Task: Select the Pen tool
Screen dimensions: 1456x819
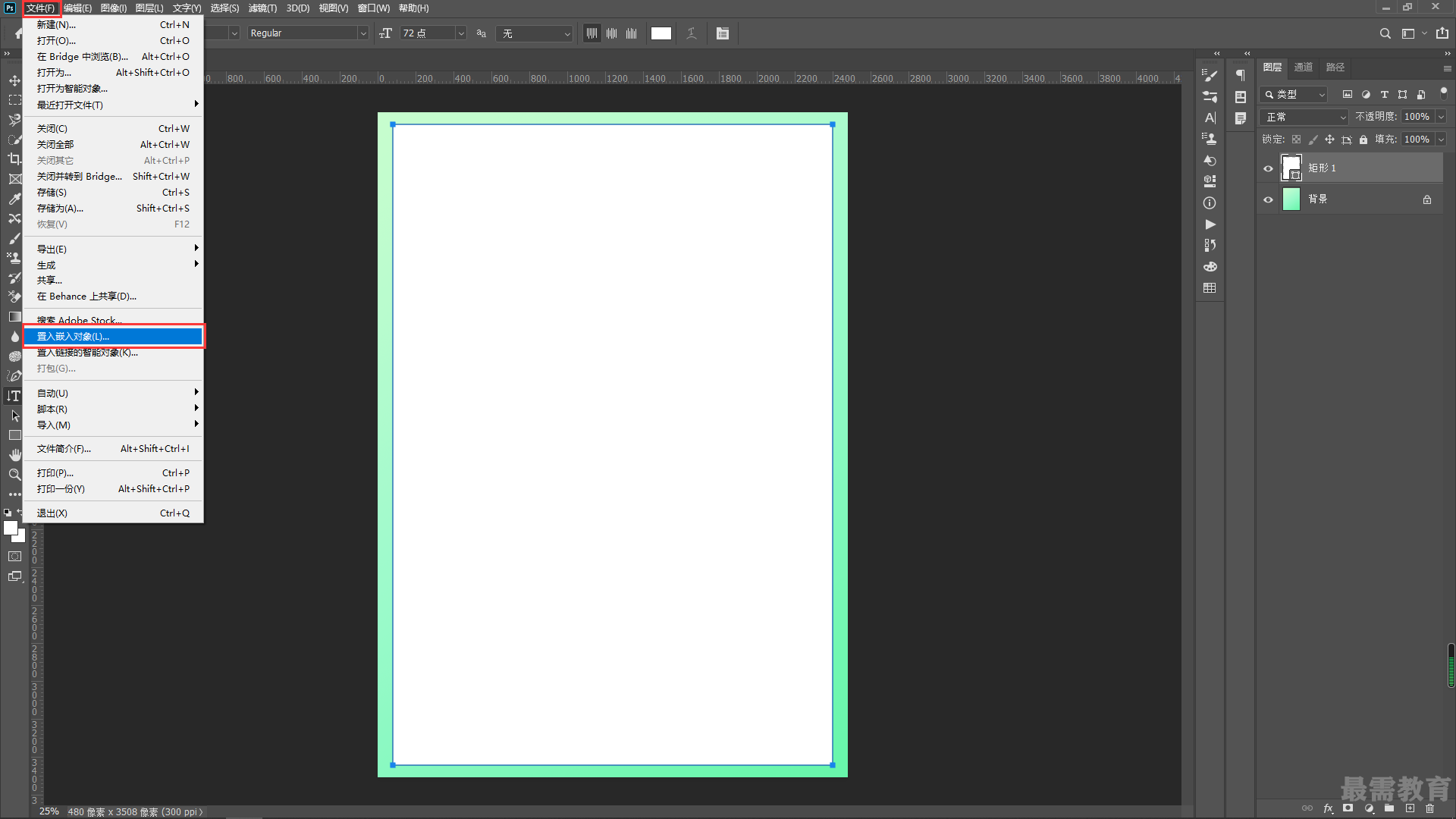Action: [14, 376]
